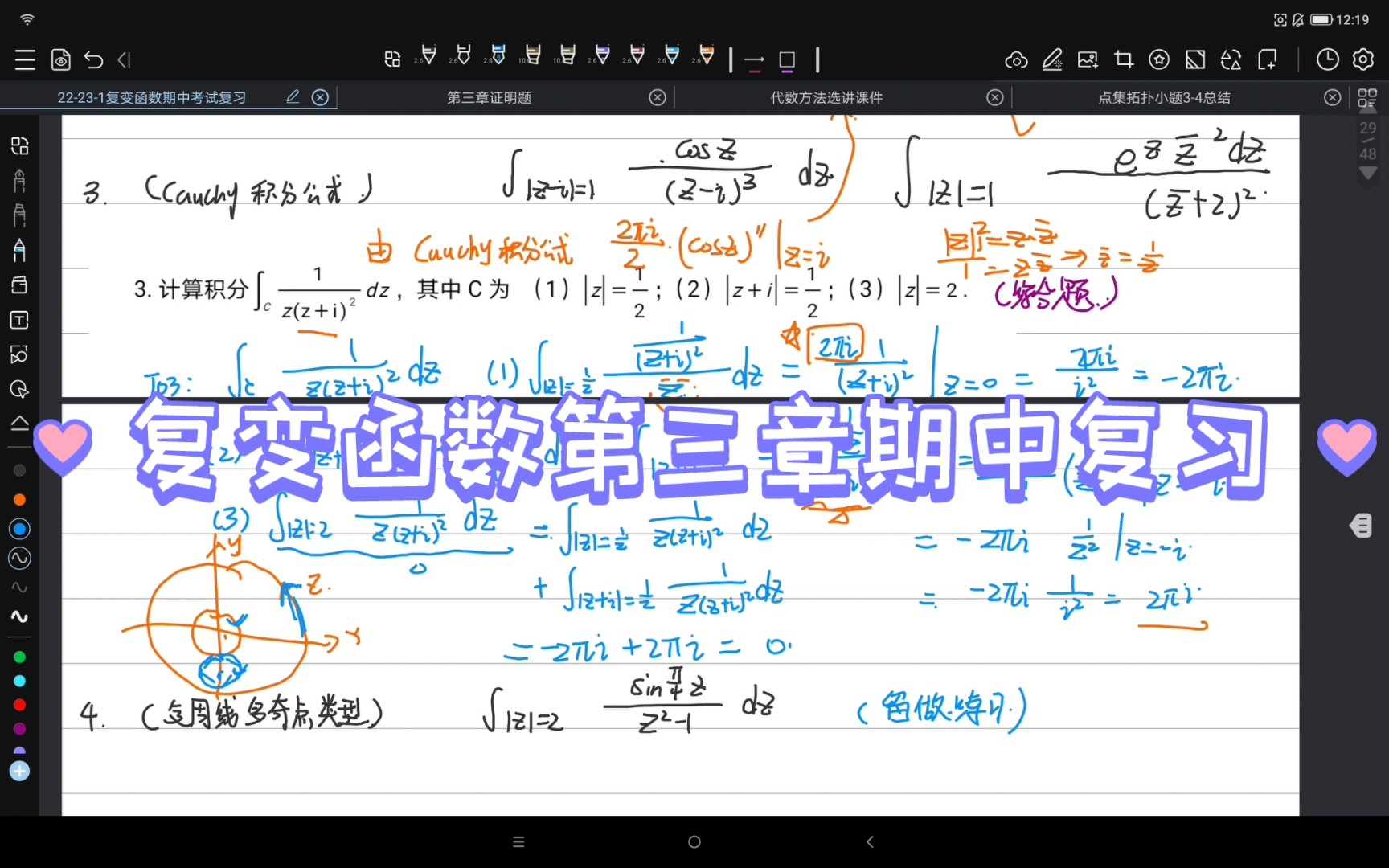Select the arrow line shape preset
This screenshot has width=1389, height=868.
[x=754, y=60]
